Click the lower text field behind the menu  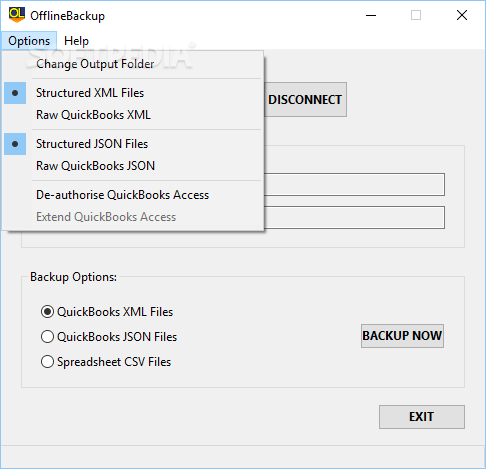(354, 218)
